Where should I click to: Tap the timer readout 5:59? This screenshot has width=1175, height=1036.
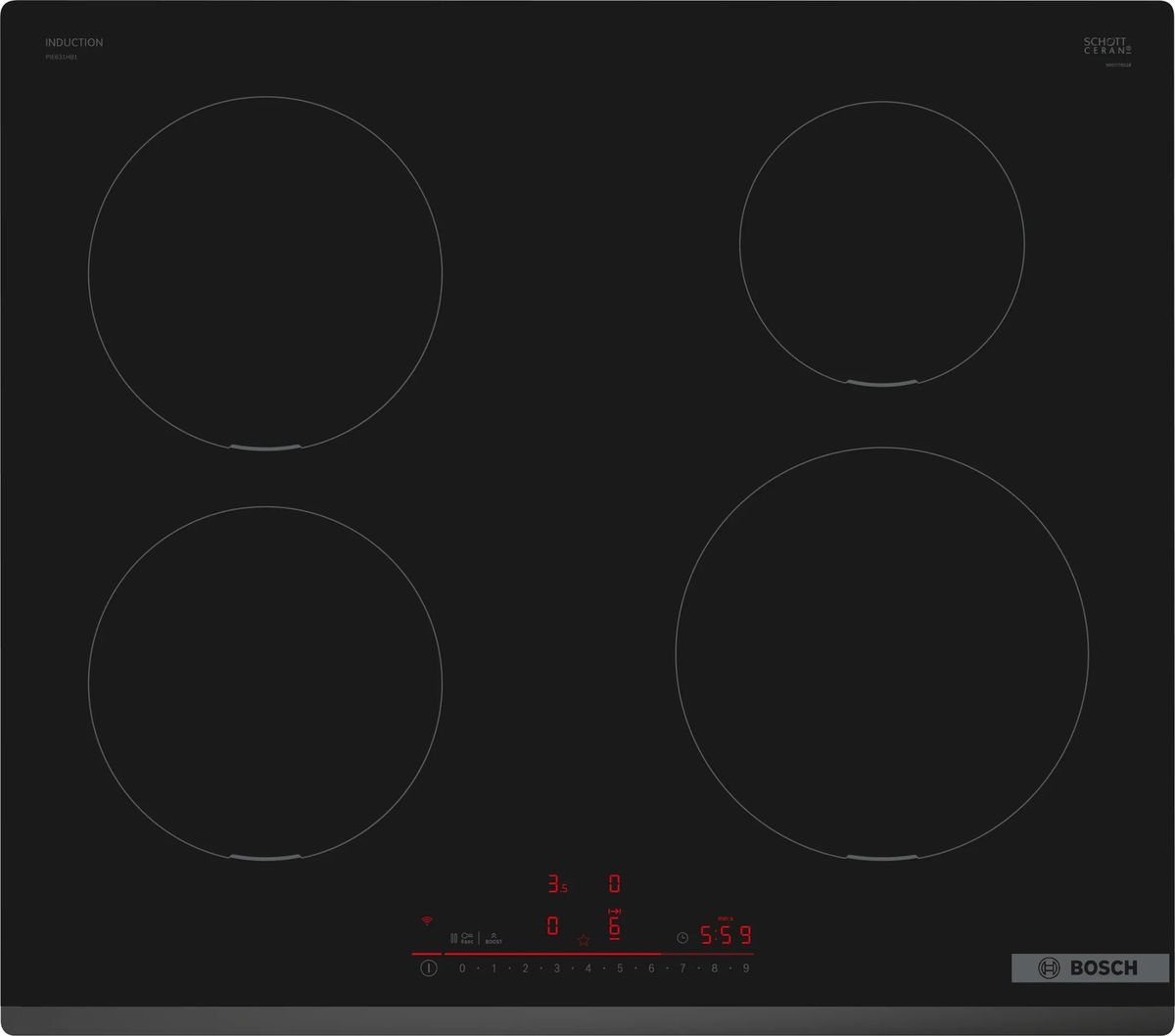pyautogui.click(x=725, y=935)
